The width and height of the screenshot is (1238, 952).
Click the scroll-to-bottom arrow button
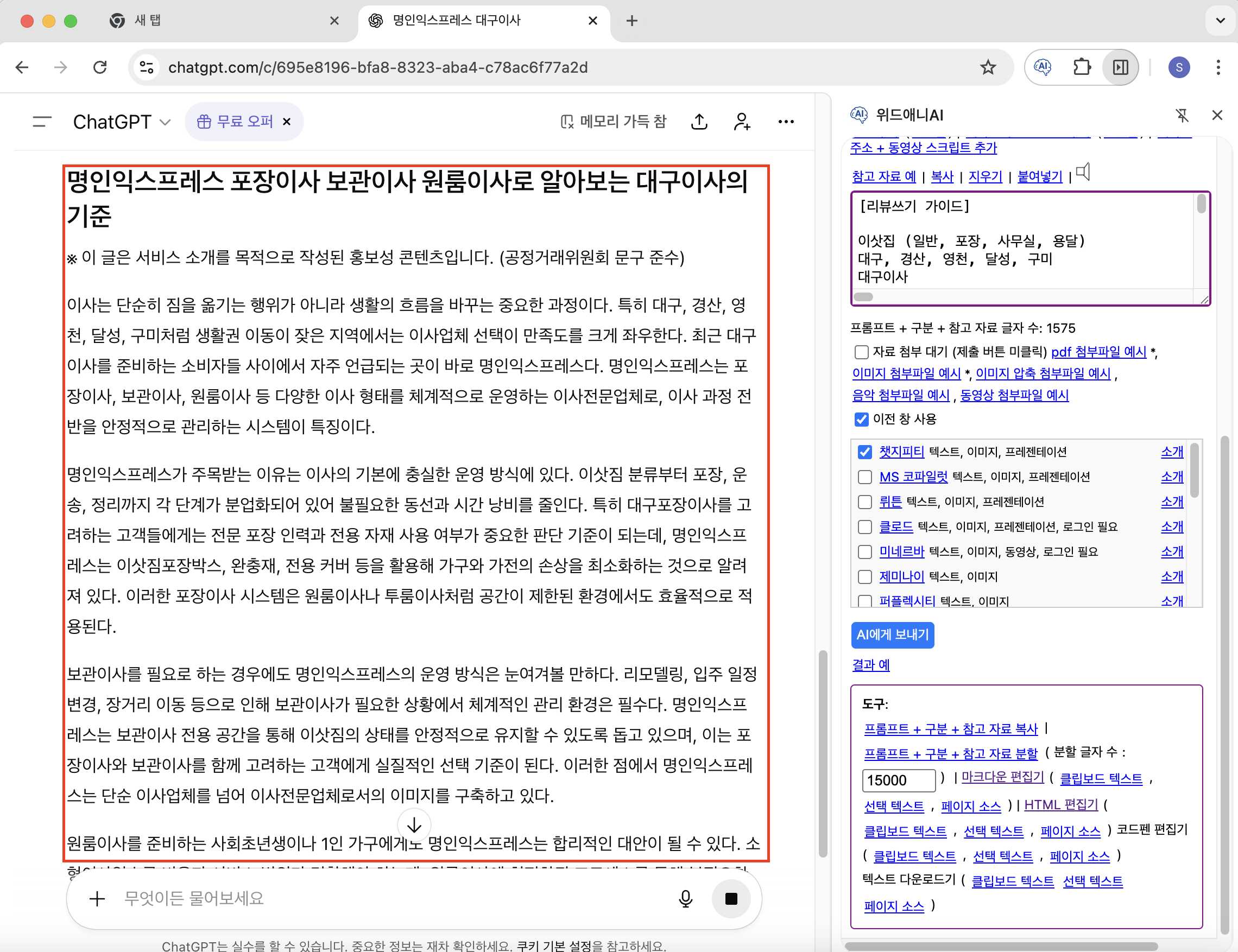point(414,825)
